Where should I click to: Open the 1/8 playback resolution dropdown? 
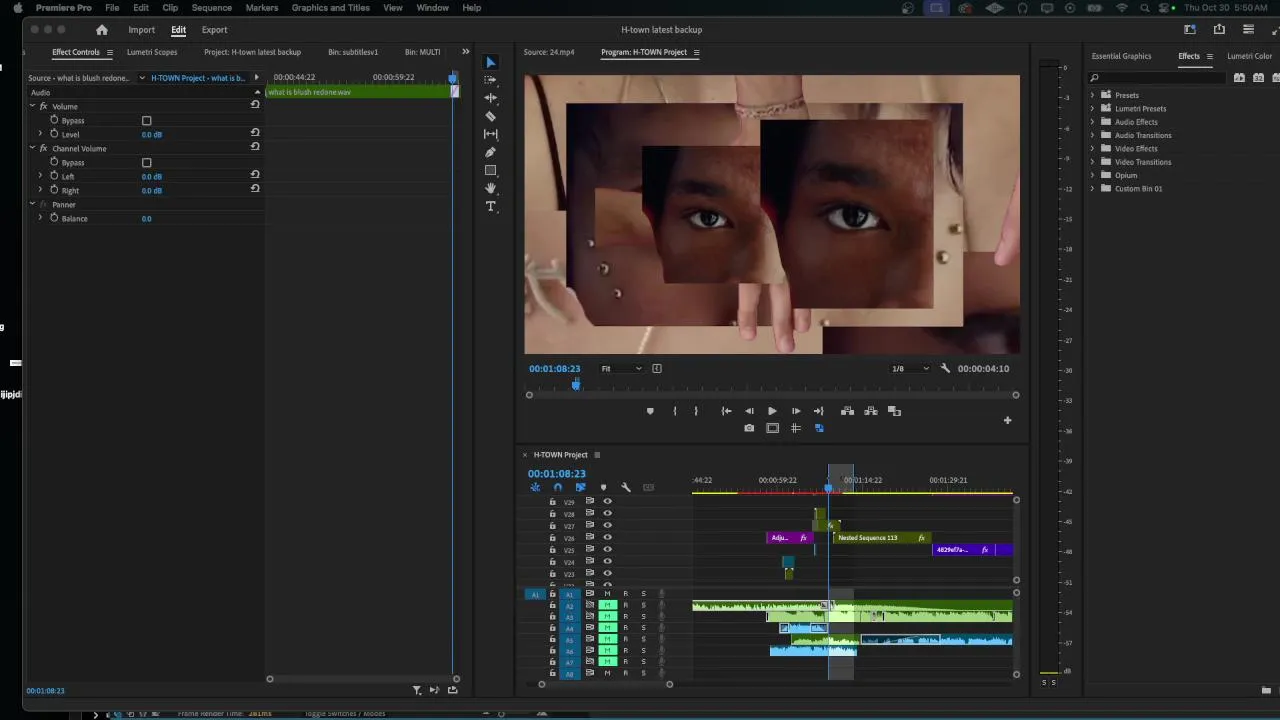(910, 369)
